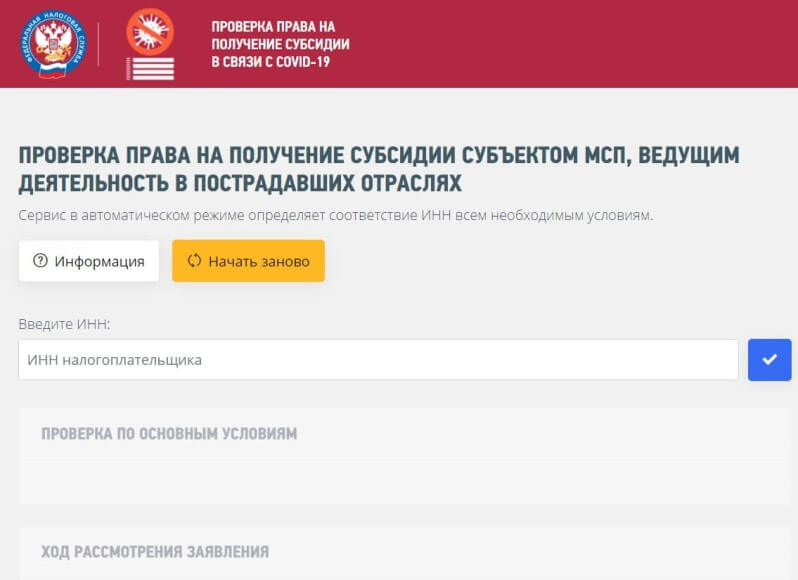Click the Введите ИНН label
Image resolution: width=798 pixels, height=580 pixels.
[64, 324]
